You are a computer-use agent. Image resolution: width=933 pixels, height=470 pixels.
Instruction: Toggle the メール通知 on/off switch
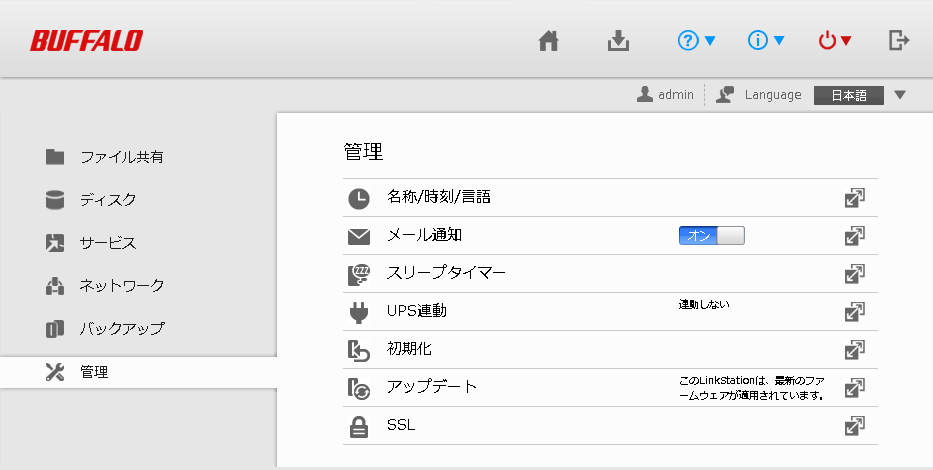[x=712, y=236]
